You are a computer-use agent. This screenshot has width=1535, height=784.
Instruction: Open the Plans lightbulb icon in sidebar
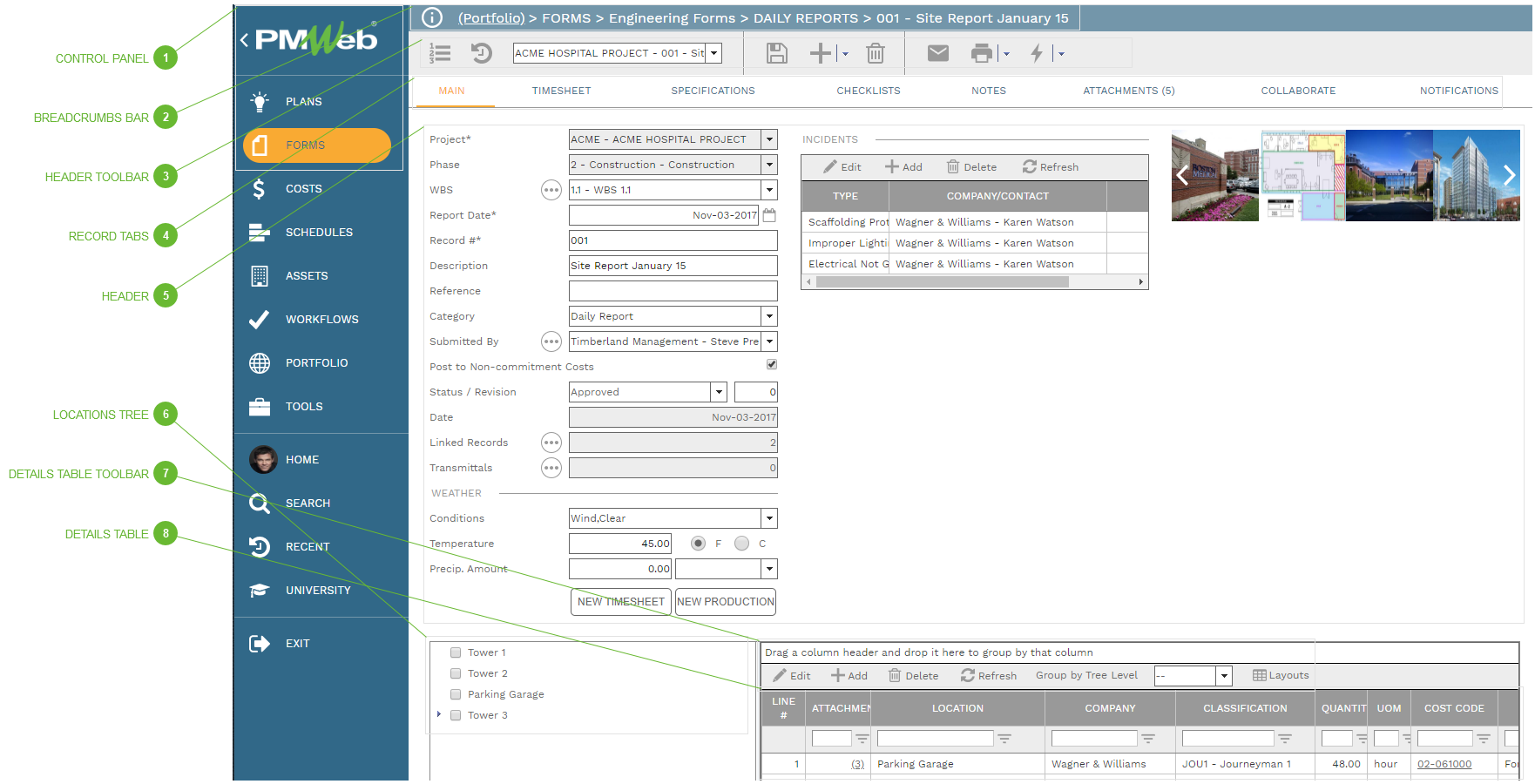click(260, 102)
